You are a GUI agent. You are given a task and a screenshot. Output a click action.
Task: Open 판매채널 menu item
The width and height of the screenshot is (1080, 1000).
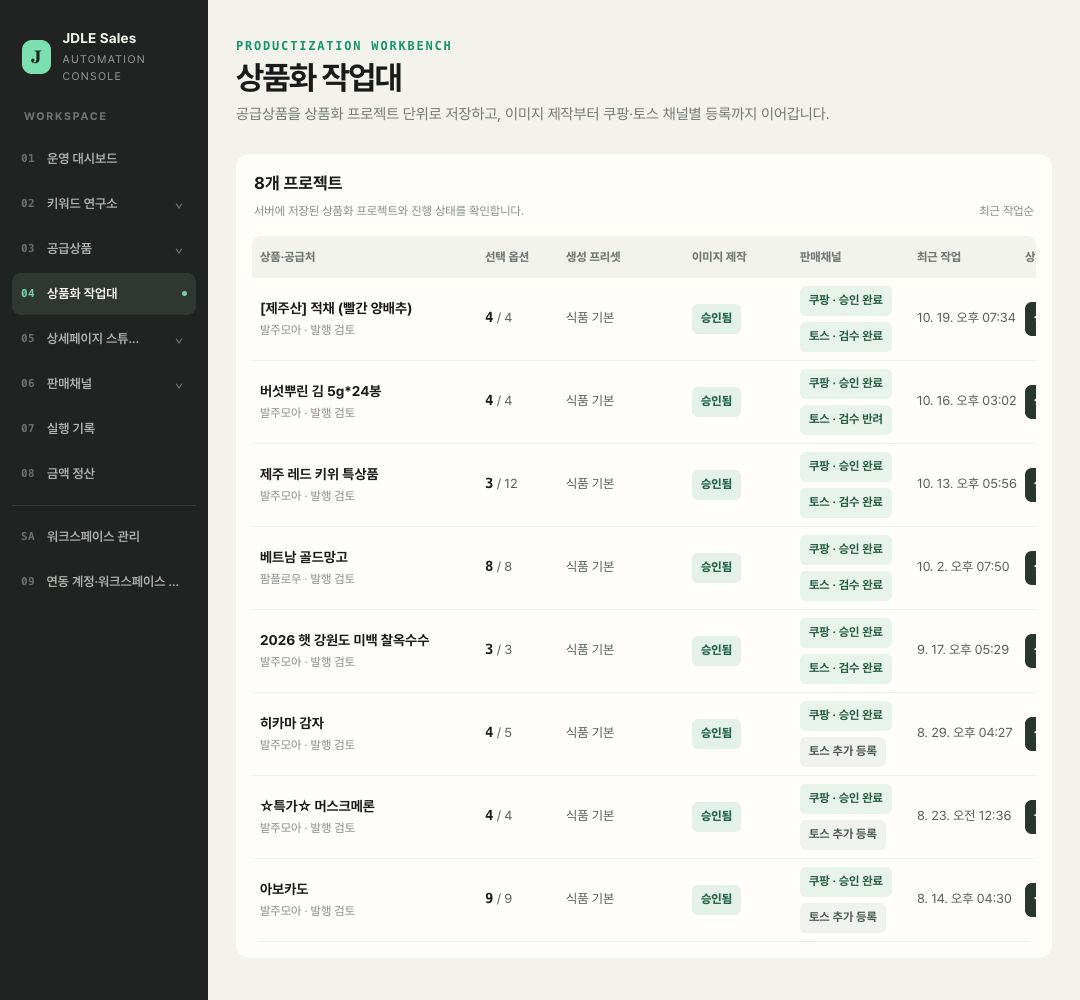coord(104,384)
